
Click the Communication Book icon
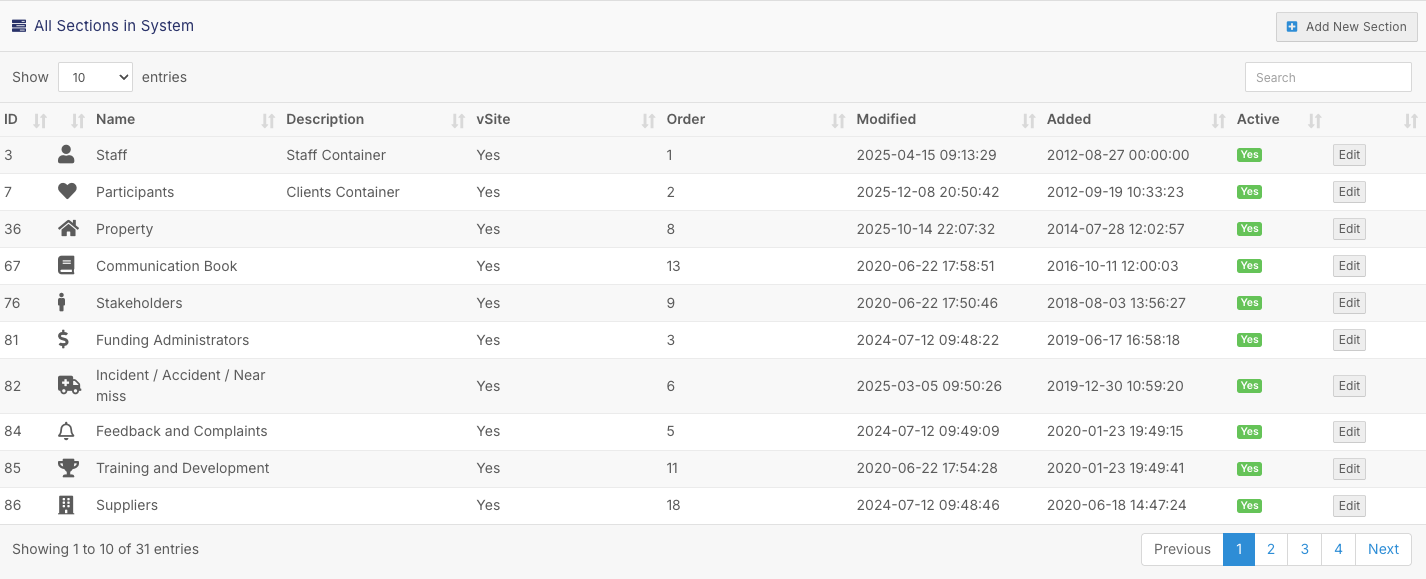click(x=66, y=266)
